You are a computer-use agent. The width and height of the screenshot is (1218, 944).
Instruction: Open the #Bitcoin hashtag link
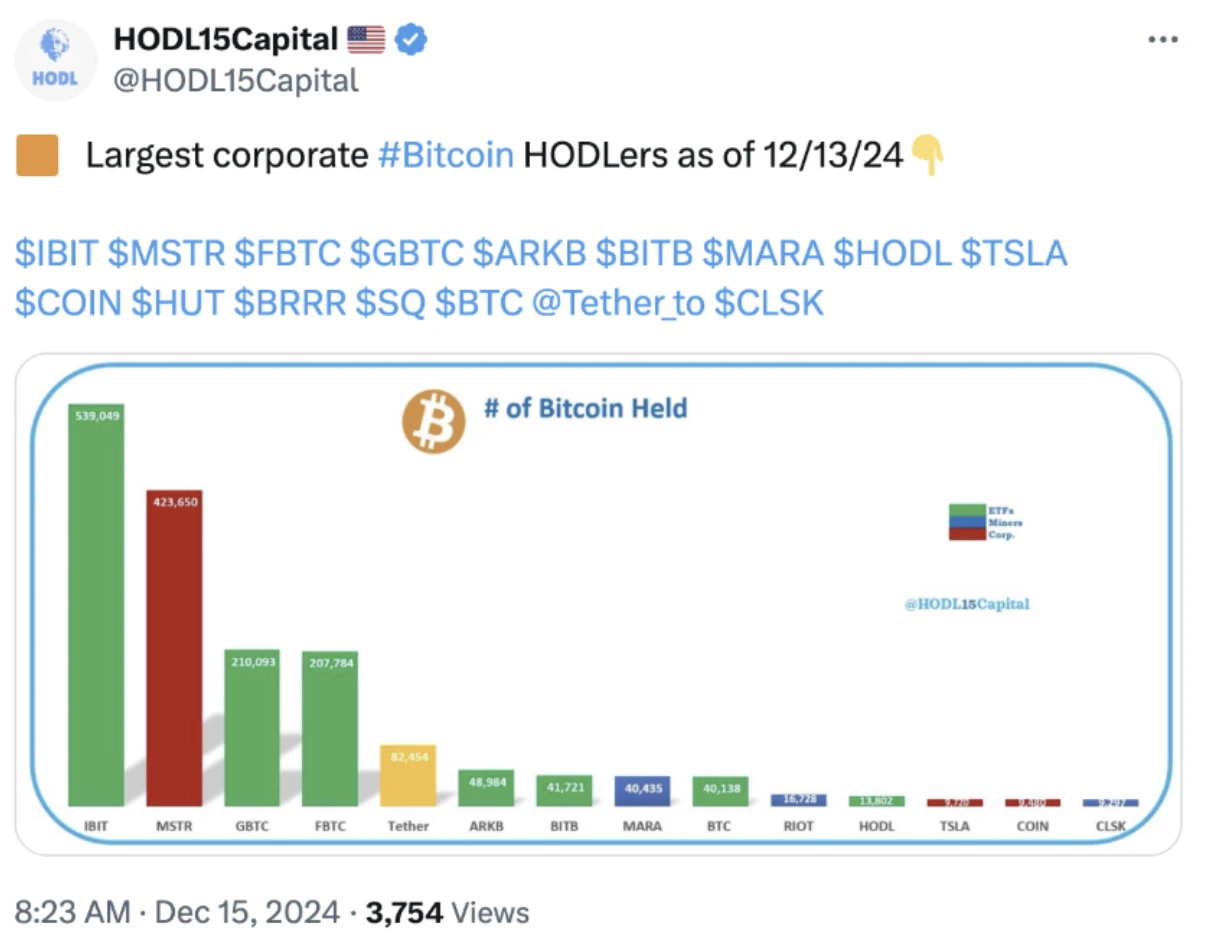[446, 156]
